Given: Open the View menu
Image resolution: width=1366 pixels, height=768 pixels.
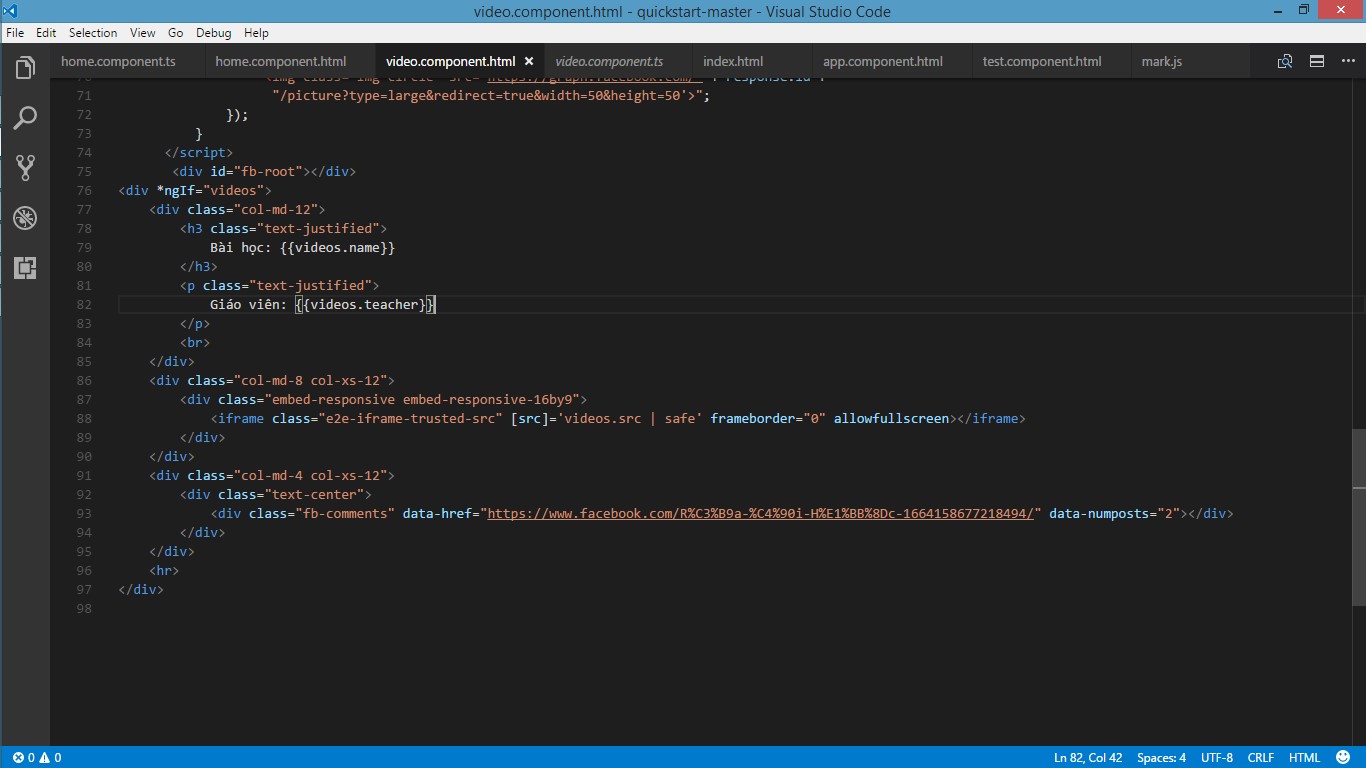Looking at the screenshot, I should pos(143,33).
